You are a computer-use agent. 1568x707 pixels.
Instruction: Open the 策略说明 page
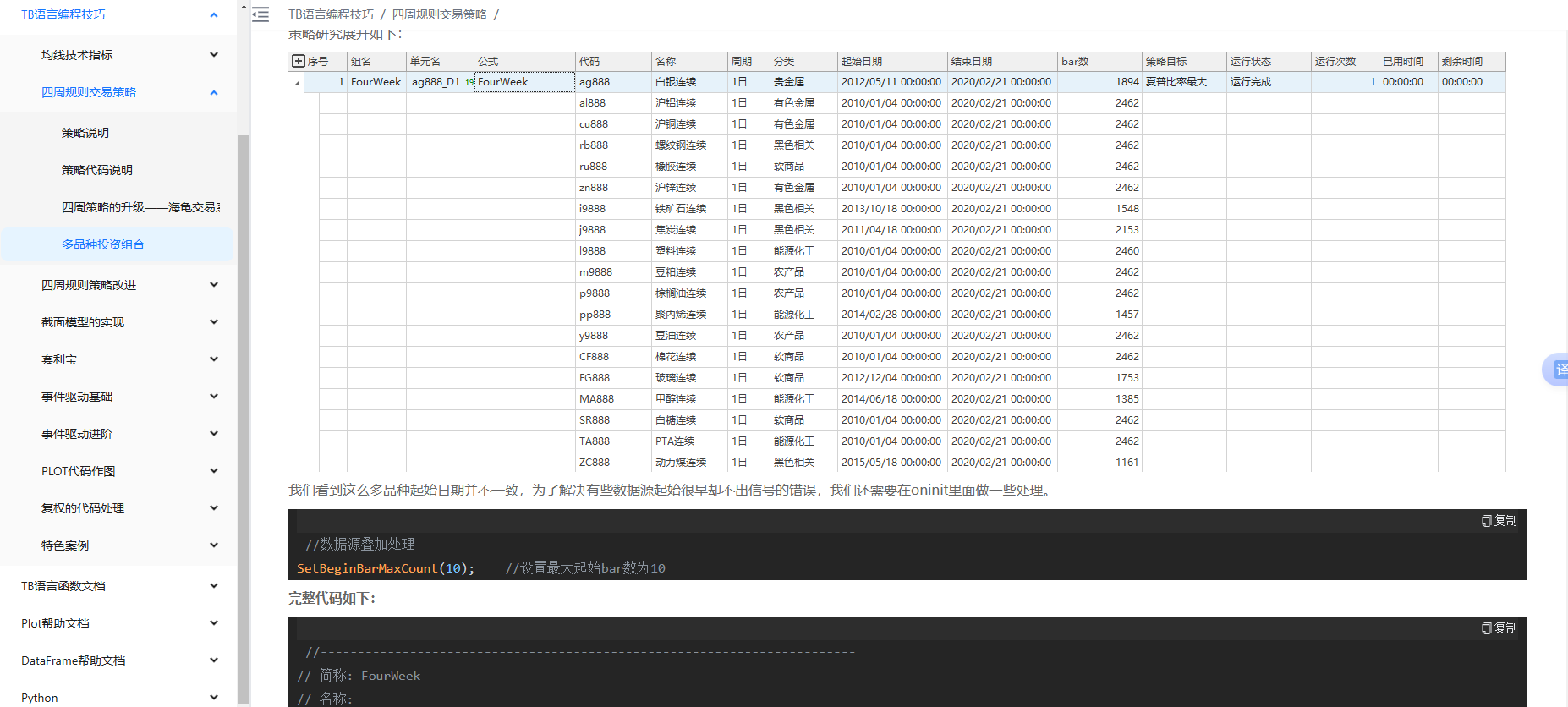(85, 133)
